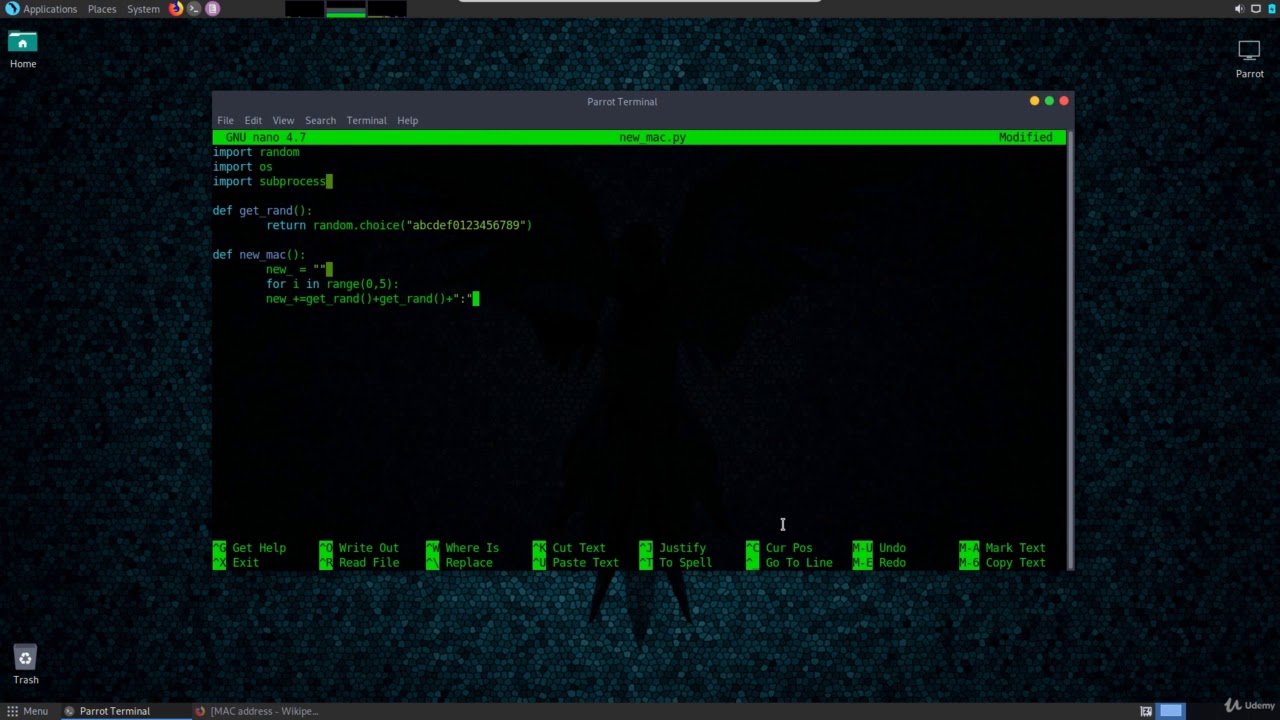Open the Home folder desktop icon

[22, 50]
